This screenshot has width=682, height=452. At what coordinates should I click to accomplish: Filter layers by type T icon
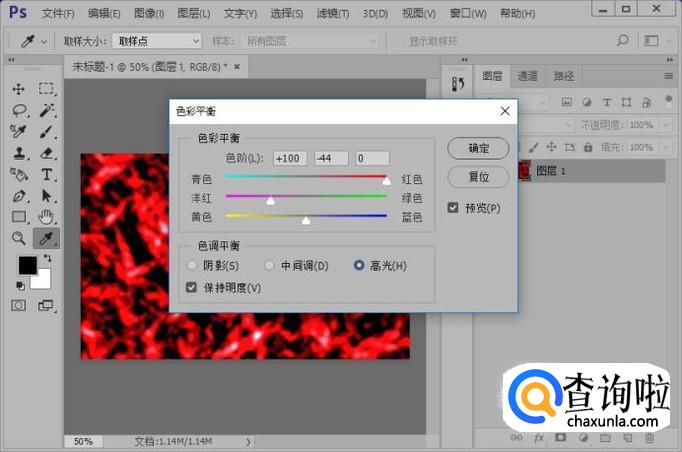coord(606,102)
